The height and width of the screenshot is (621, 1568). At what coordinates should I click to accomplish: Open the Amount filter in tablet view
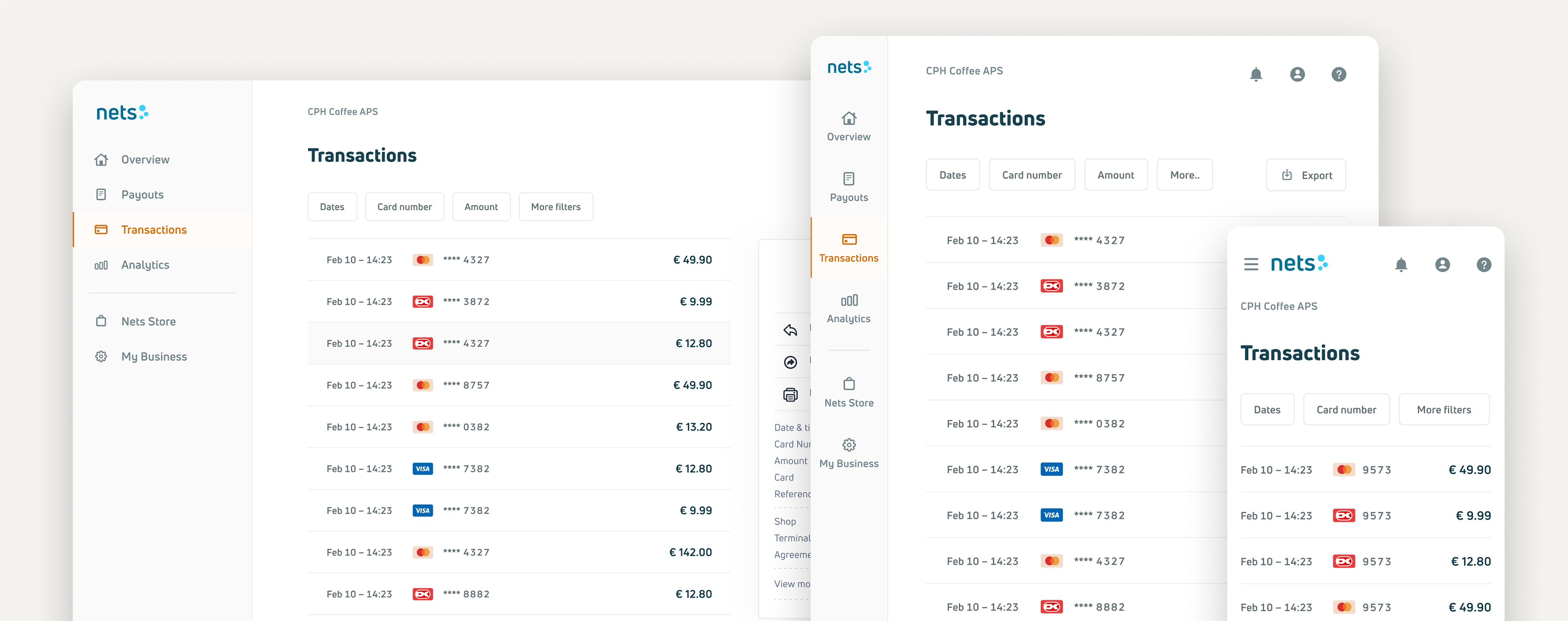coord(1116,175)
